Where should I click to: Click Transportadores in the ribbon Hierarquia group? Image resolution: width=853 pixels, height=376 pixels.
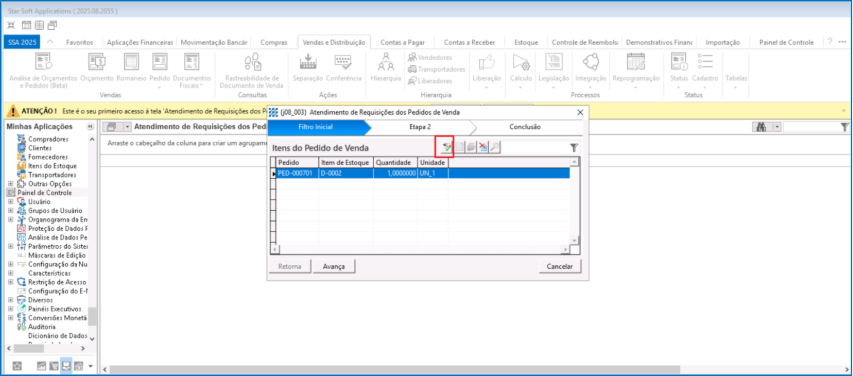coord(437,69)
